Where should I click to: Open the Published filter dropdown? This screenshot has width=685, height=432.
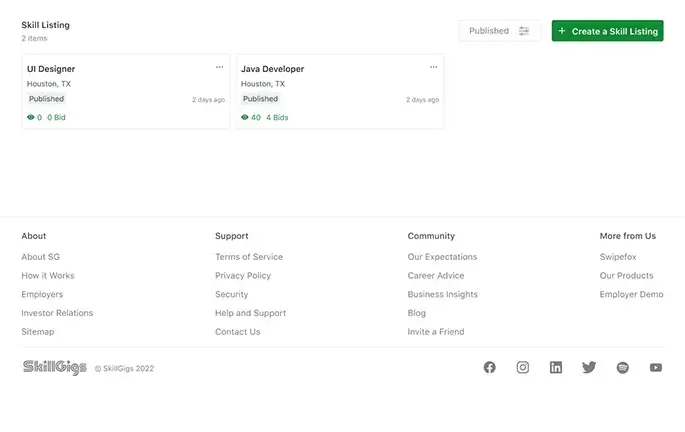click(x=499, y=31)
